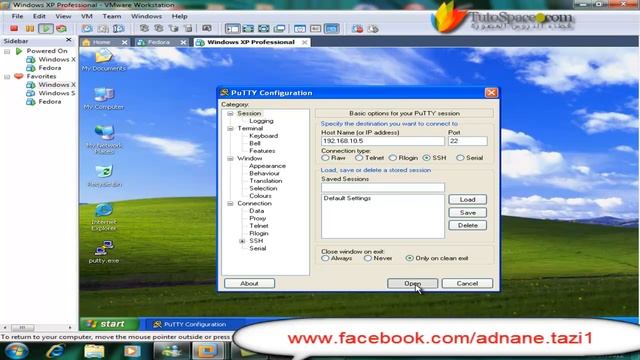Viewport: 640px width, 360px height.
Task: Open the Edit menu
Action: (39, 16)
